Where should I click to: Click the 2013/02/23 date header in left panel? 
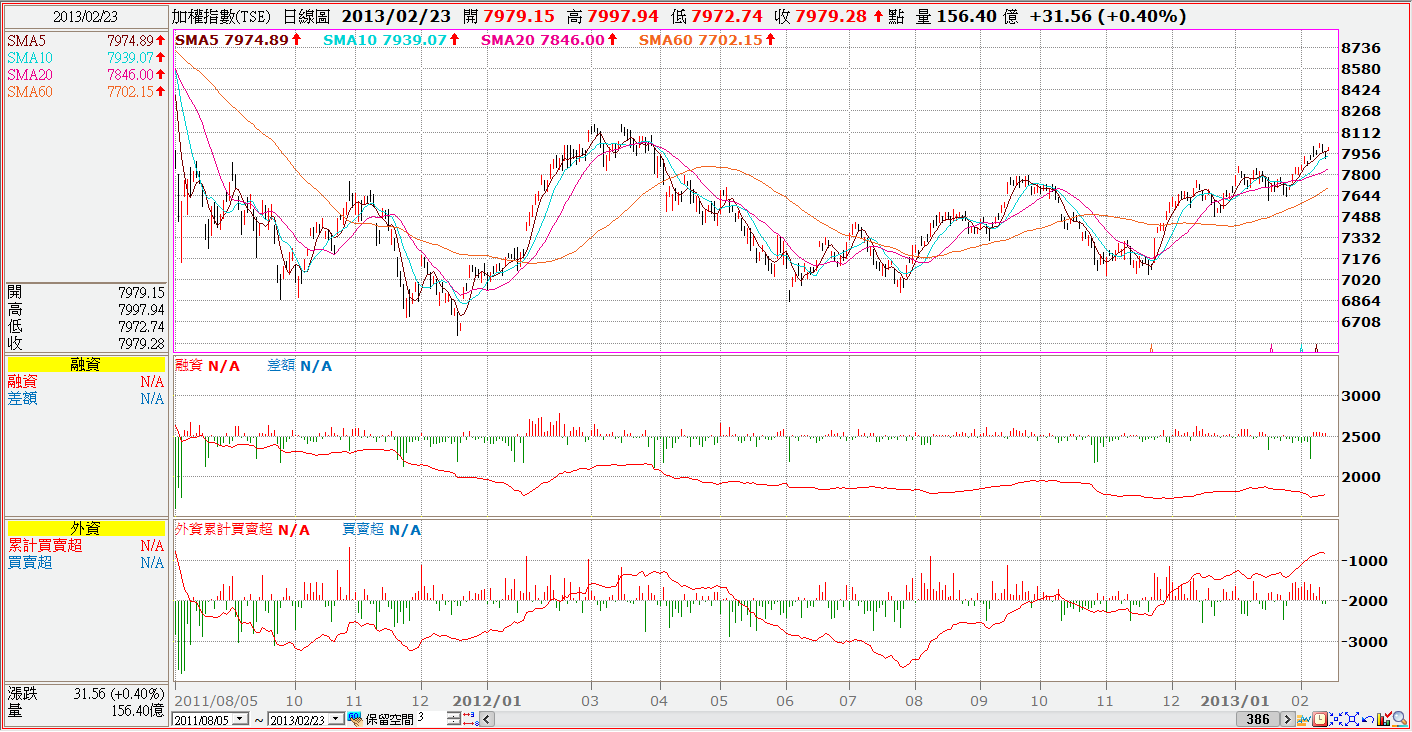85,17
